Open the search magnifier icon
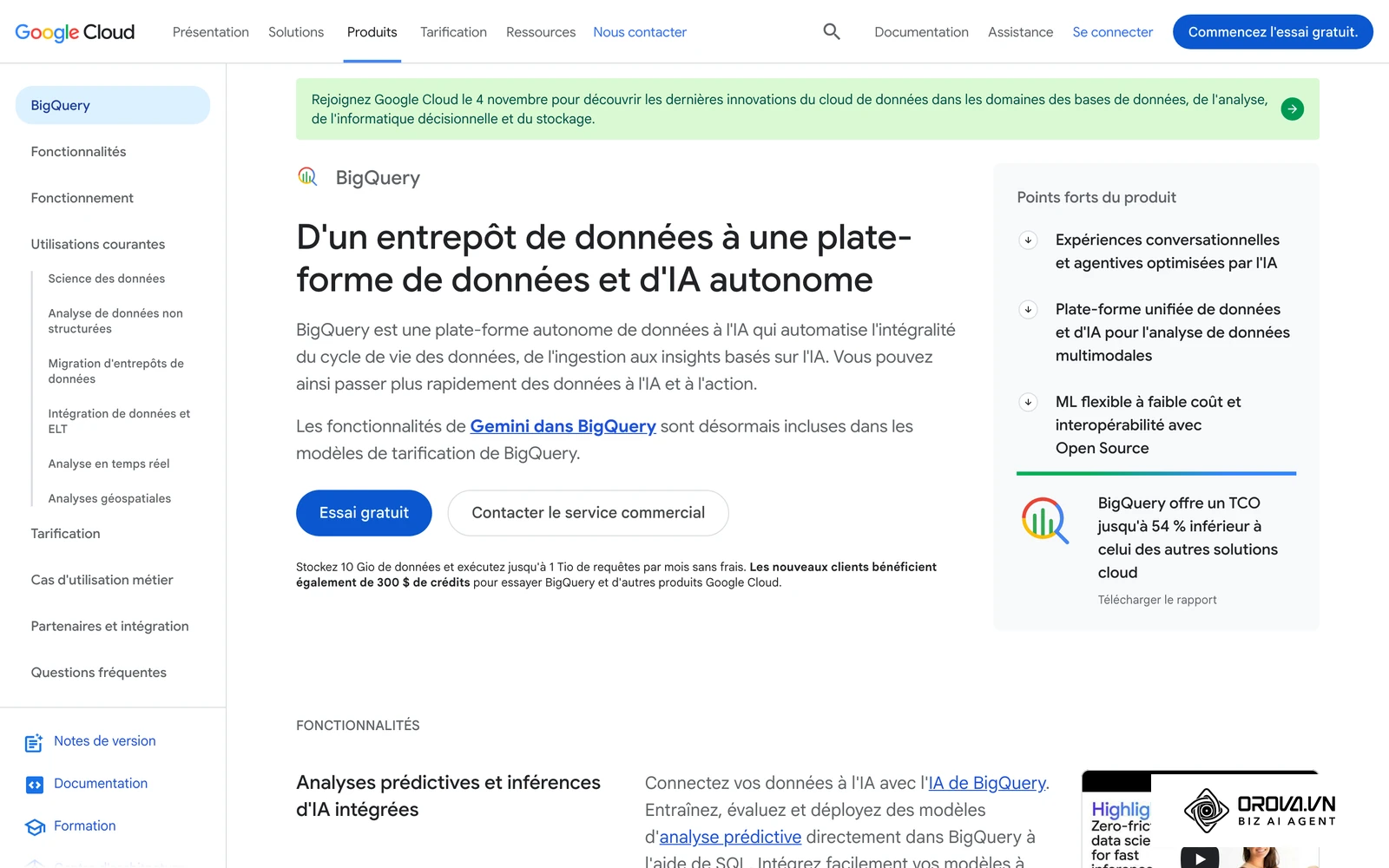Screen dimensions: 1389x868 click(x=832, y=32)
